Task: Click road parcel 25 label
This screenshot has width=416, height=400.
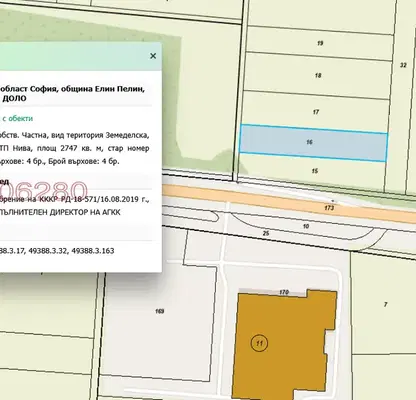Action: pyautogui.click(x=266, y=233)
